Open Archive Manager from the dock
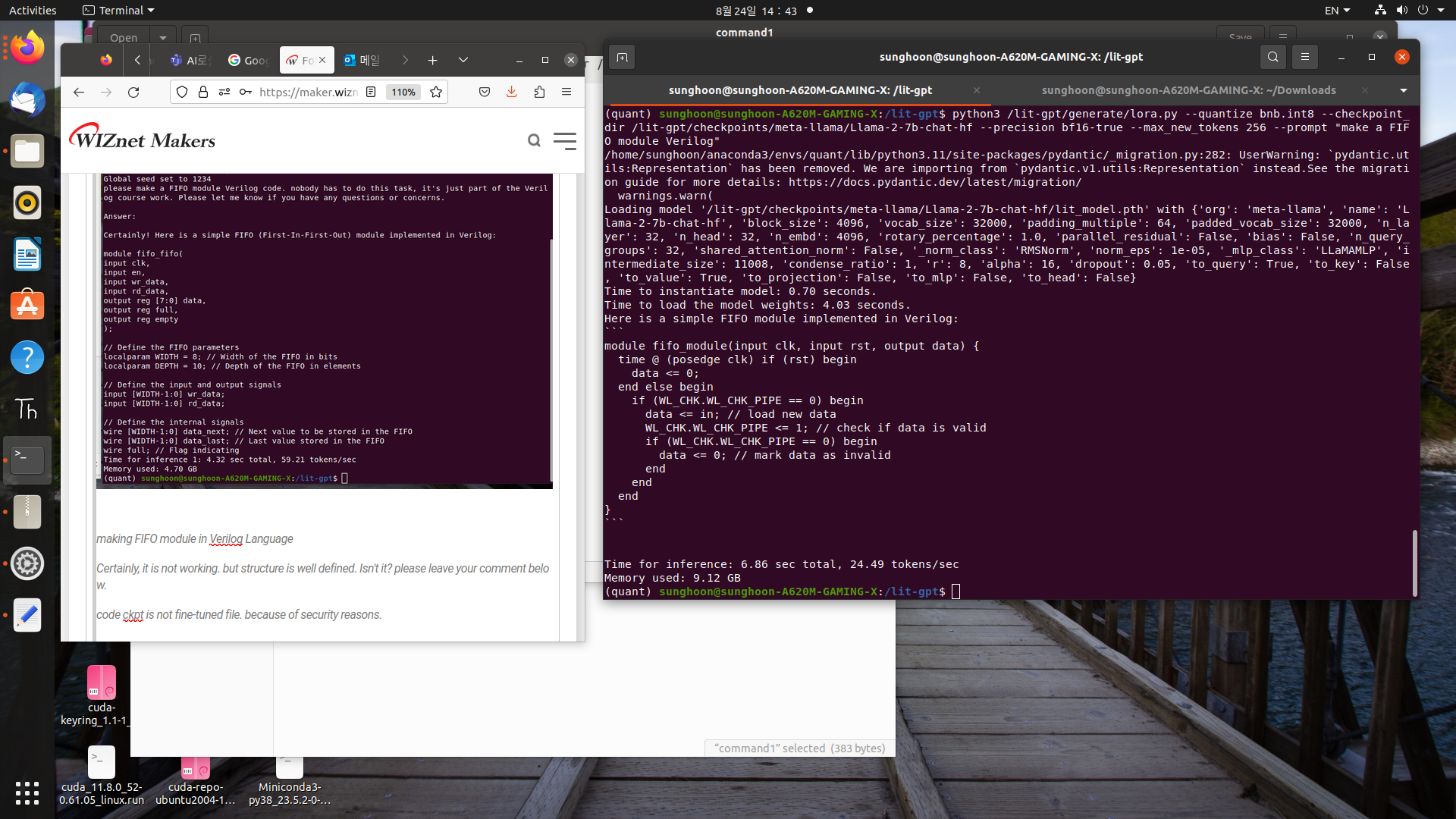The width and height of the screenshot is (1456, 819). coord(27,512)
